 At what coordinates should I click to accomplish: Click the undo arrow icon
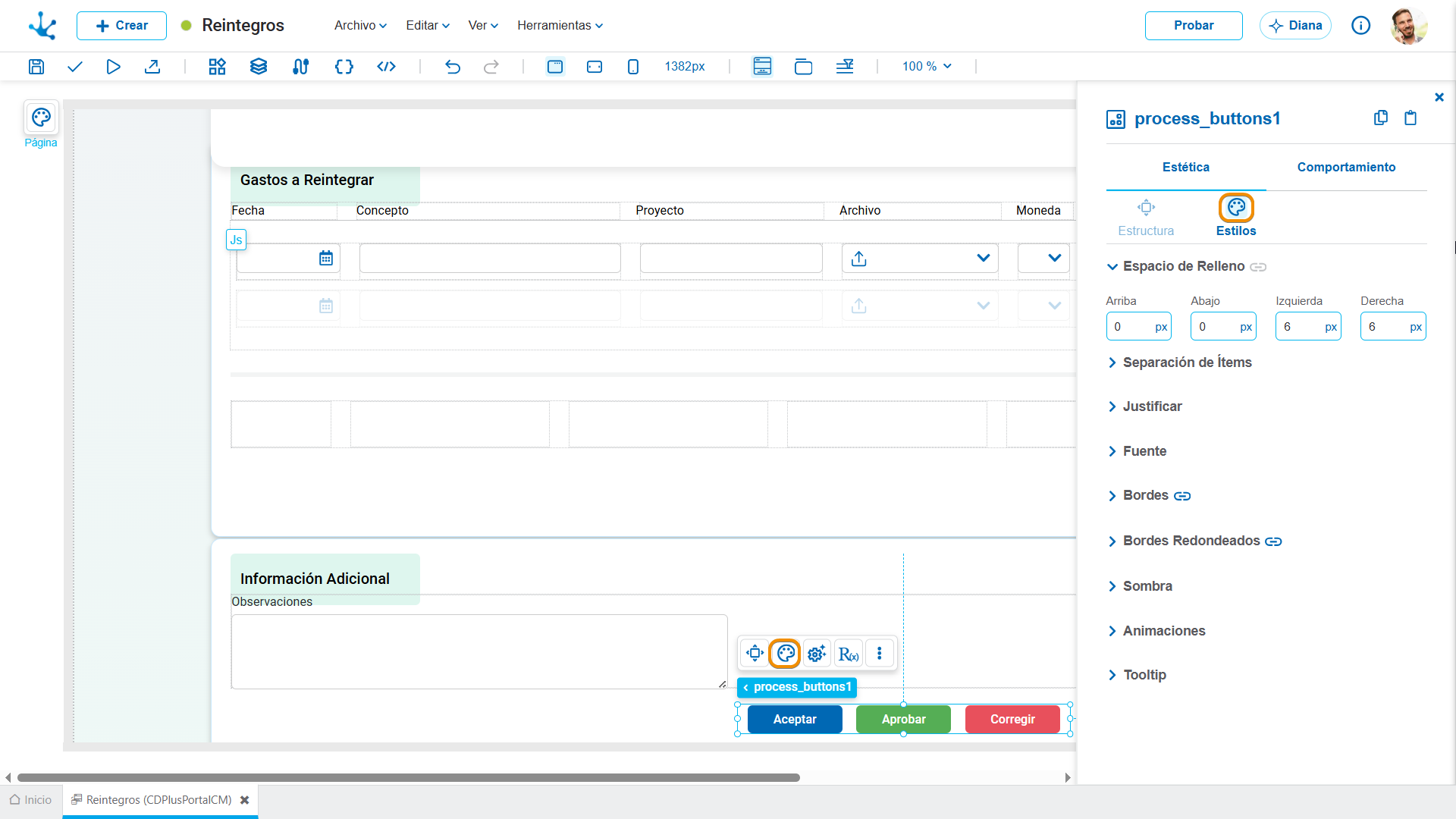[x=453, y=67]
